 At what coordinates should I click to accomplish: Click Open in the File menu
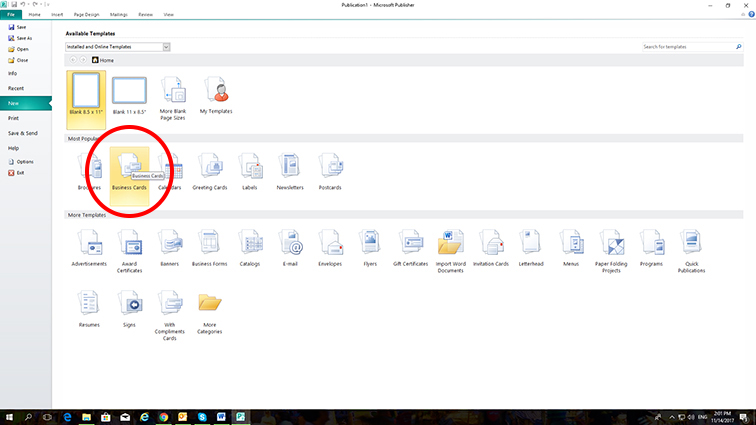(x=18, y=49)
